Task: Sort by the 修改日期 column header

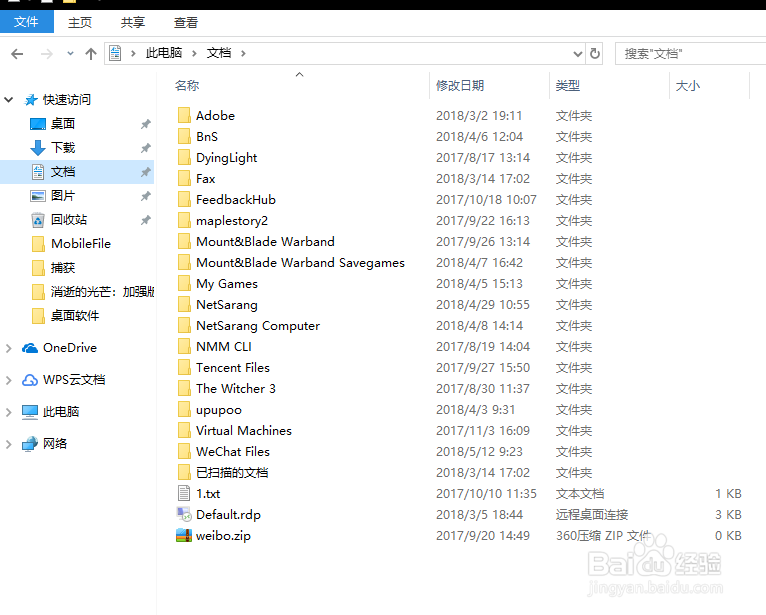Action: [x=460, y=85]
